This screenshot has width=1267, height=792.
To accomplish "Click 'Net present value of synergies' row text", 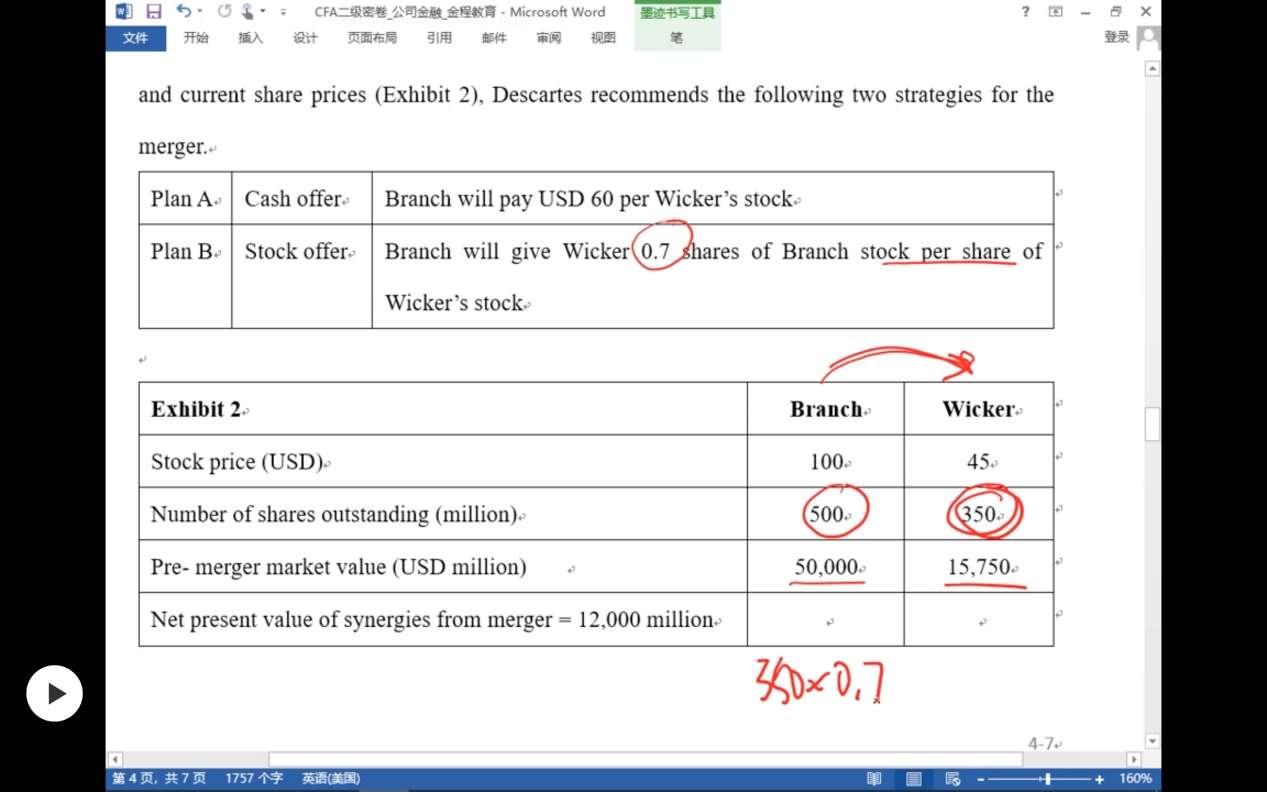I will [432, 619].
